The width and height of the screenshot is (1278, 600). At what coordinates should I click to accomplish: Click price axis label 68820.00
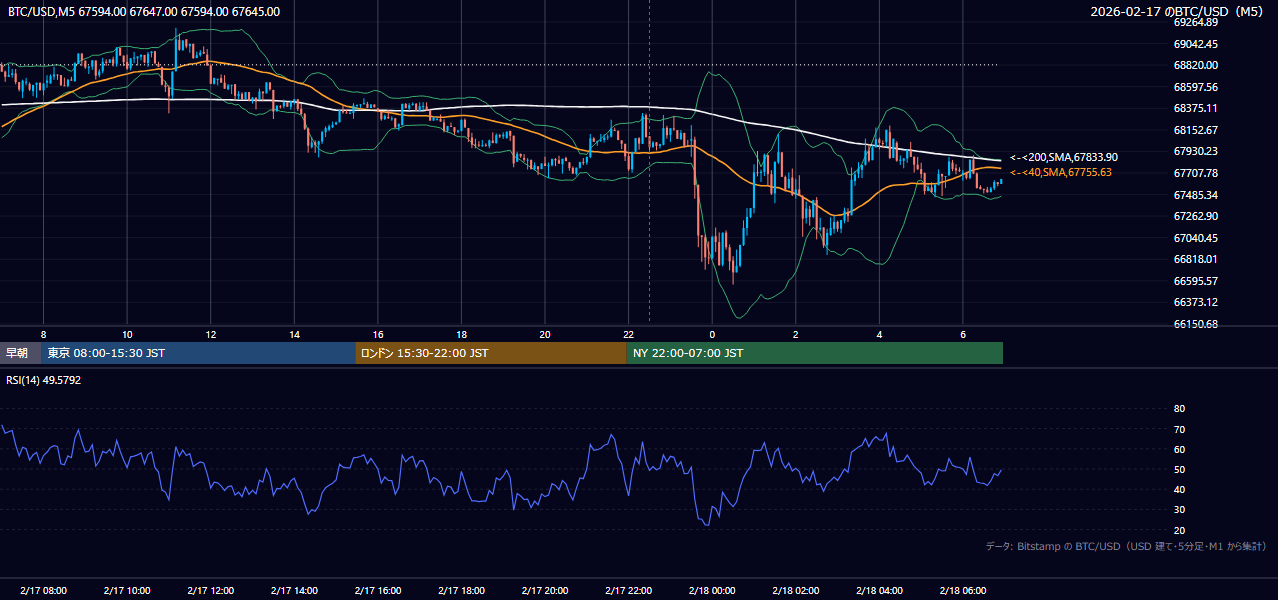point(1195,65)
